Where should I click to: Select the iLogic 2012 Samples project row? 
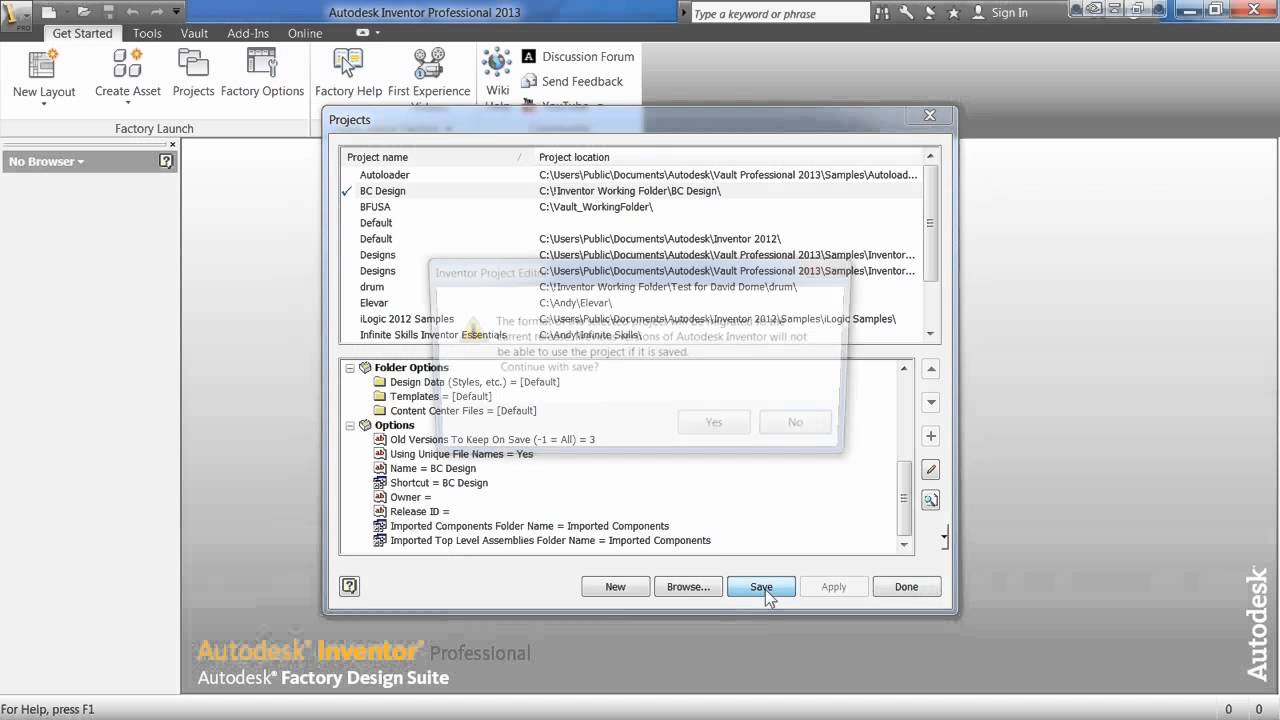point(631,319)
